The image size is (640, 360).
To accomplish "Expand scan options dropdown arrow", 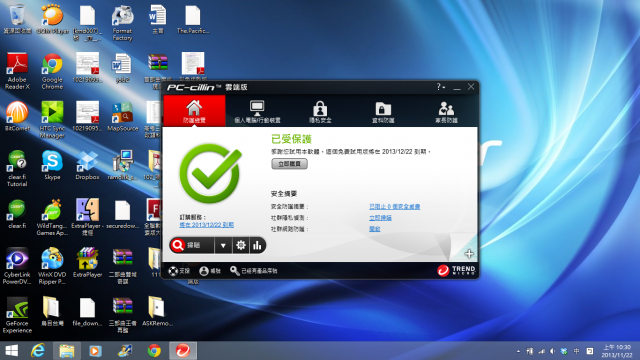I will (x=223, y=245).
